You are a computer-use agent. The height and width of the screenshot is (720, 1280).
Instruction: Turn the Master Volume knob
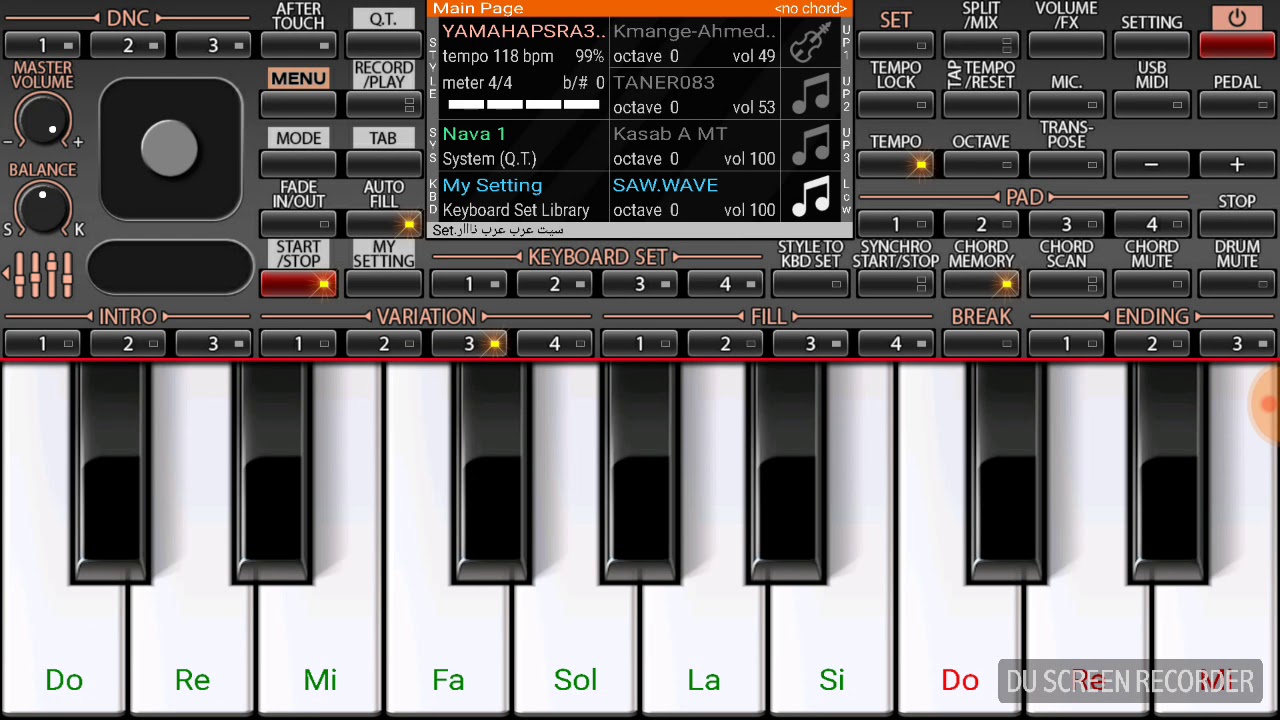(43, 120)
